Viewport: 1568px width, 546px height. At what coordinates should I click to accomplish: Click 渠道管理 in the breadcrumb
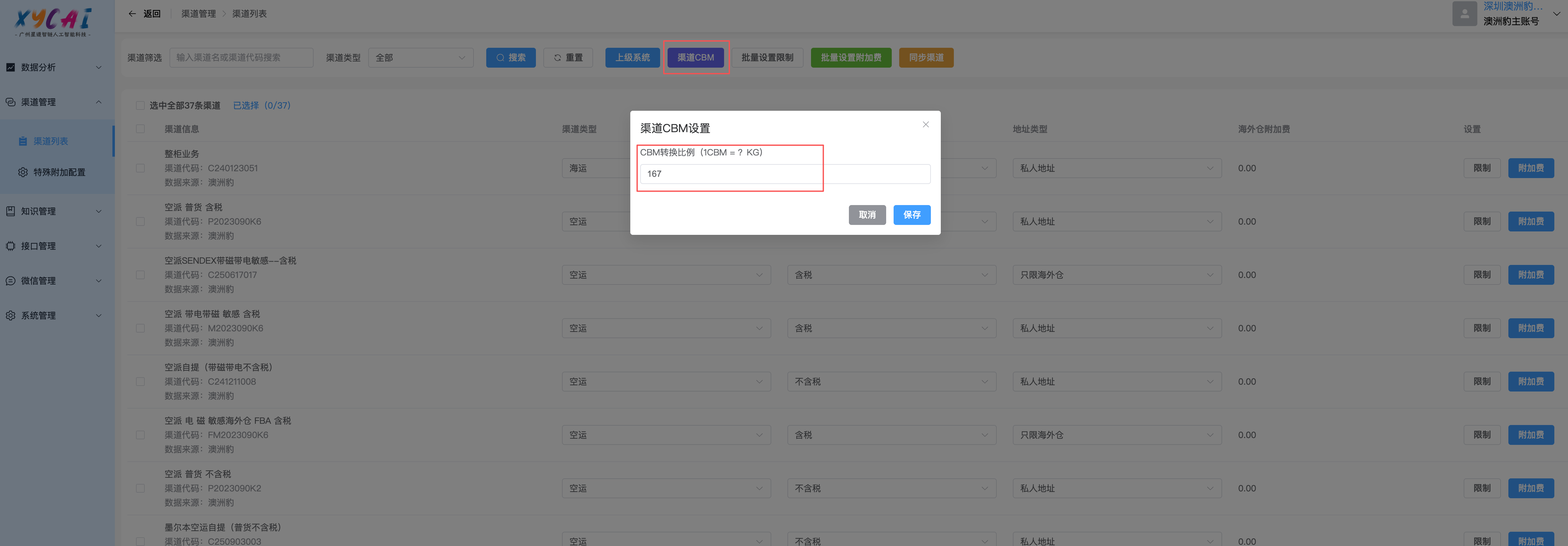tap(198, 13)
